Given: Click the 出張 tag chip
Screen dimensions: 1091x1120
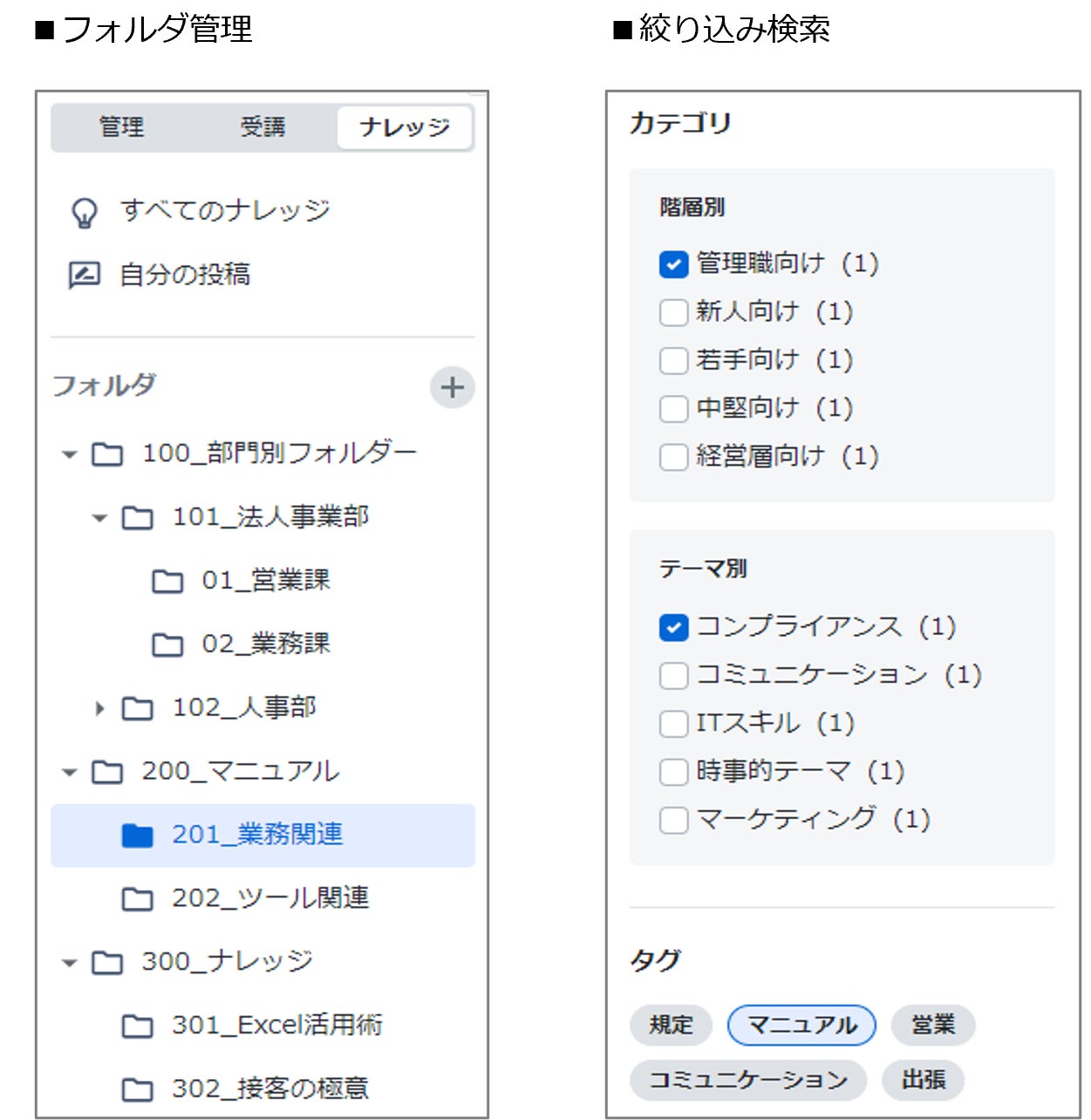Looking at the screenshot, I should [923, 1080].
